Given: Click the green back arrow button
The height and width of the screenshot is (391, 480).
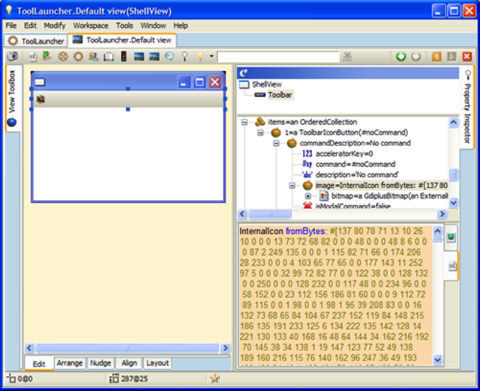Looking at the screenshot, I should [x=401, y=57].
